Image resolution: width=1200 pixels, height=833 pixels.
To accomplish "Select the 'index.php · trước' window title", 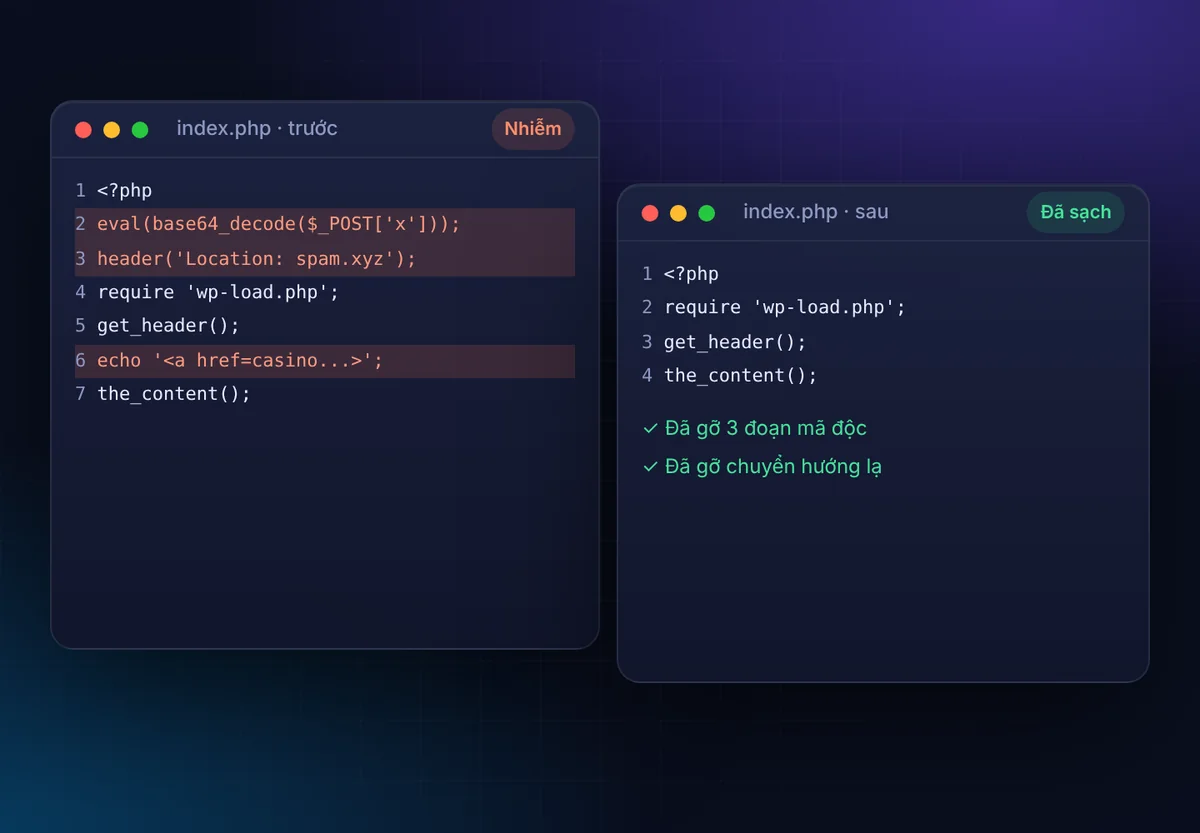I will coord(257,129).
